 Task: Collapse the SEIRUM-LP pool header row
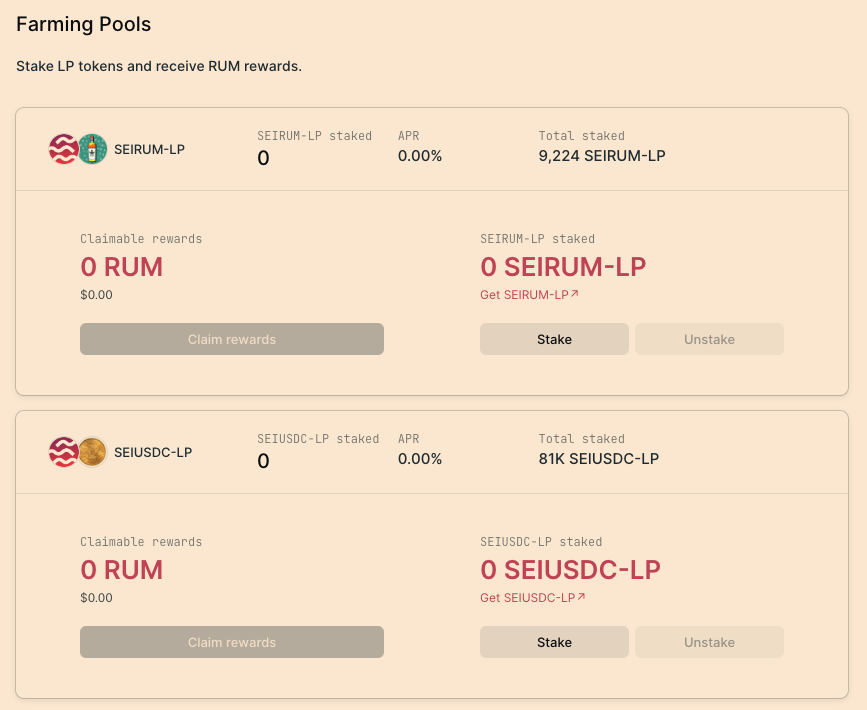(432, 148)
